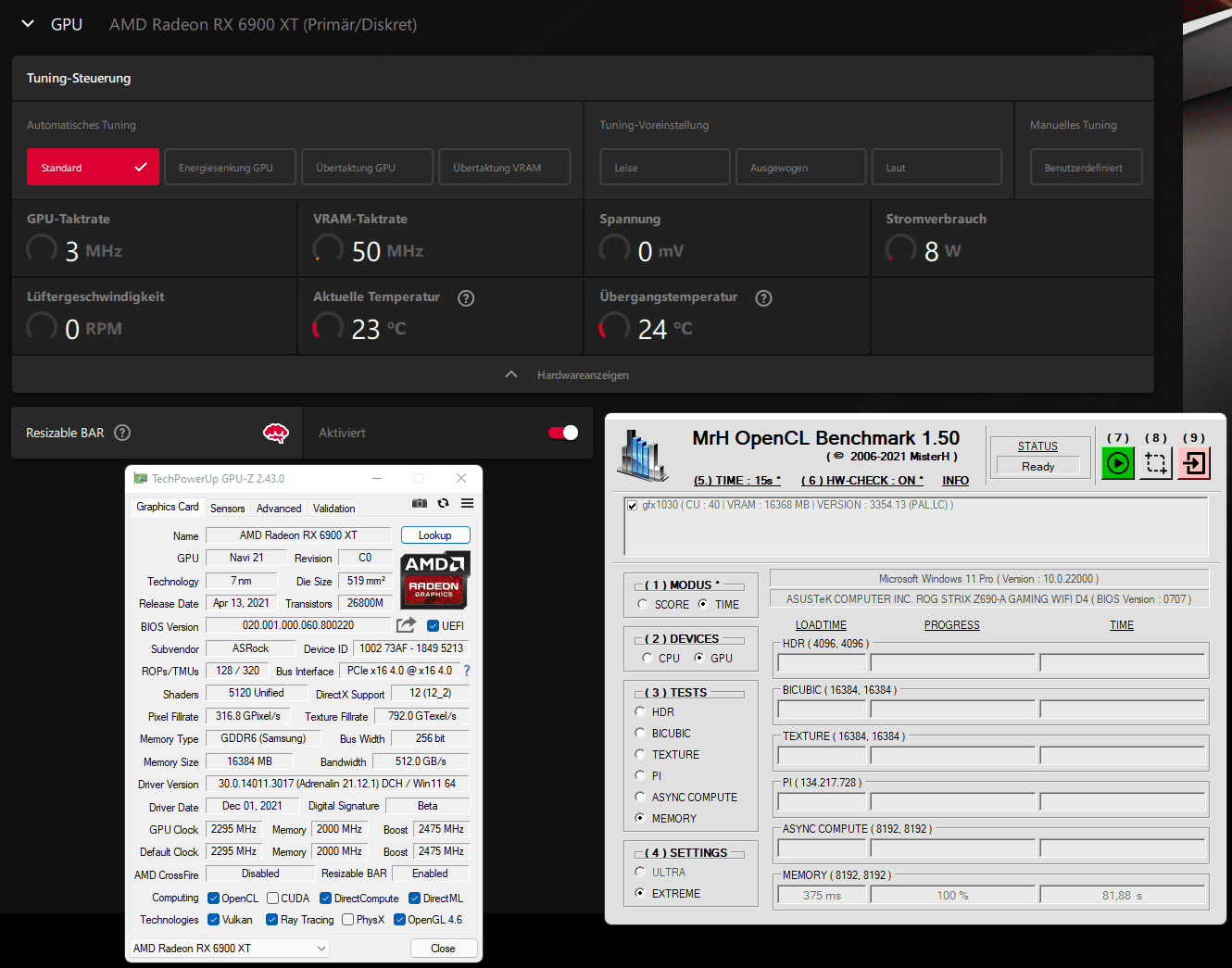Click the Bus Interface question mark
Screen dimensions: 1232x968
(x=467, y=671)
